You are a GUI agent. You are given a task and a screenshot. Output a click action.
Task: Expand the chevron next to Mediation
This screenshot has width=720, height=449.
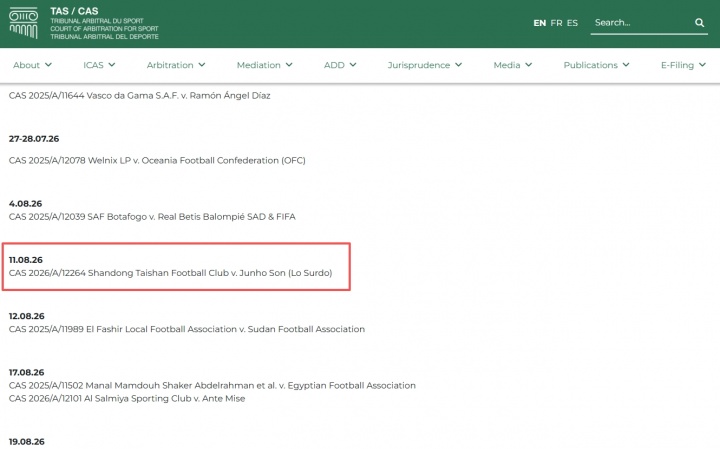(289, 65)
